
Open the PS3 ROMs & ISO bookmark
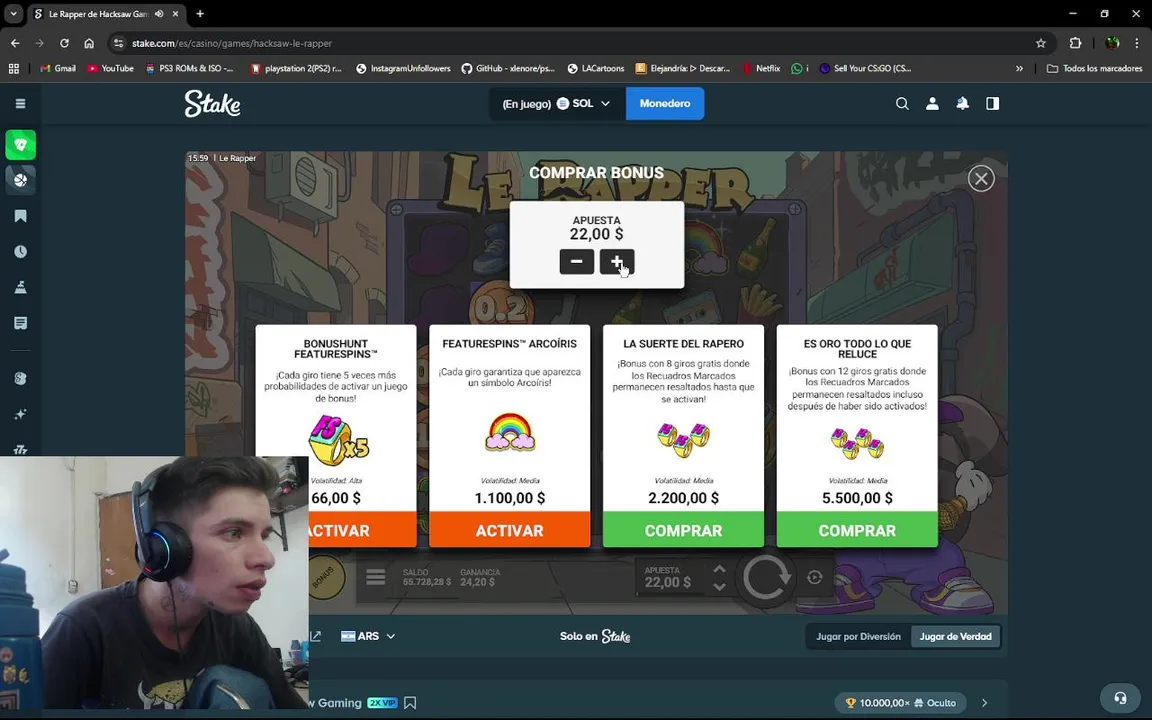(190, 68)
